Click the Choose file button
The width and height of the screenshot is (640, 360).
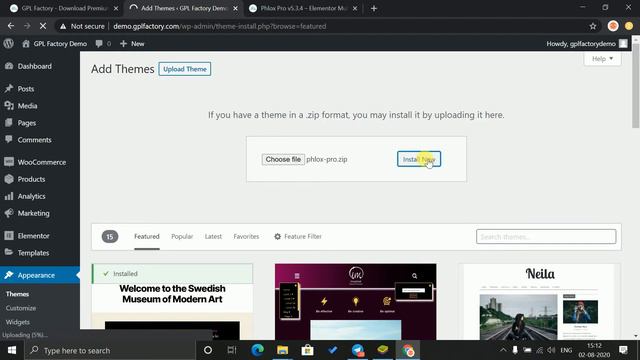[283, 159]
